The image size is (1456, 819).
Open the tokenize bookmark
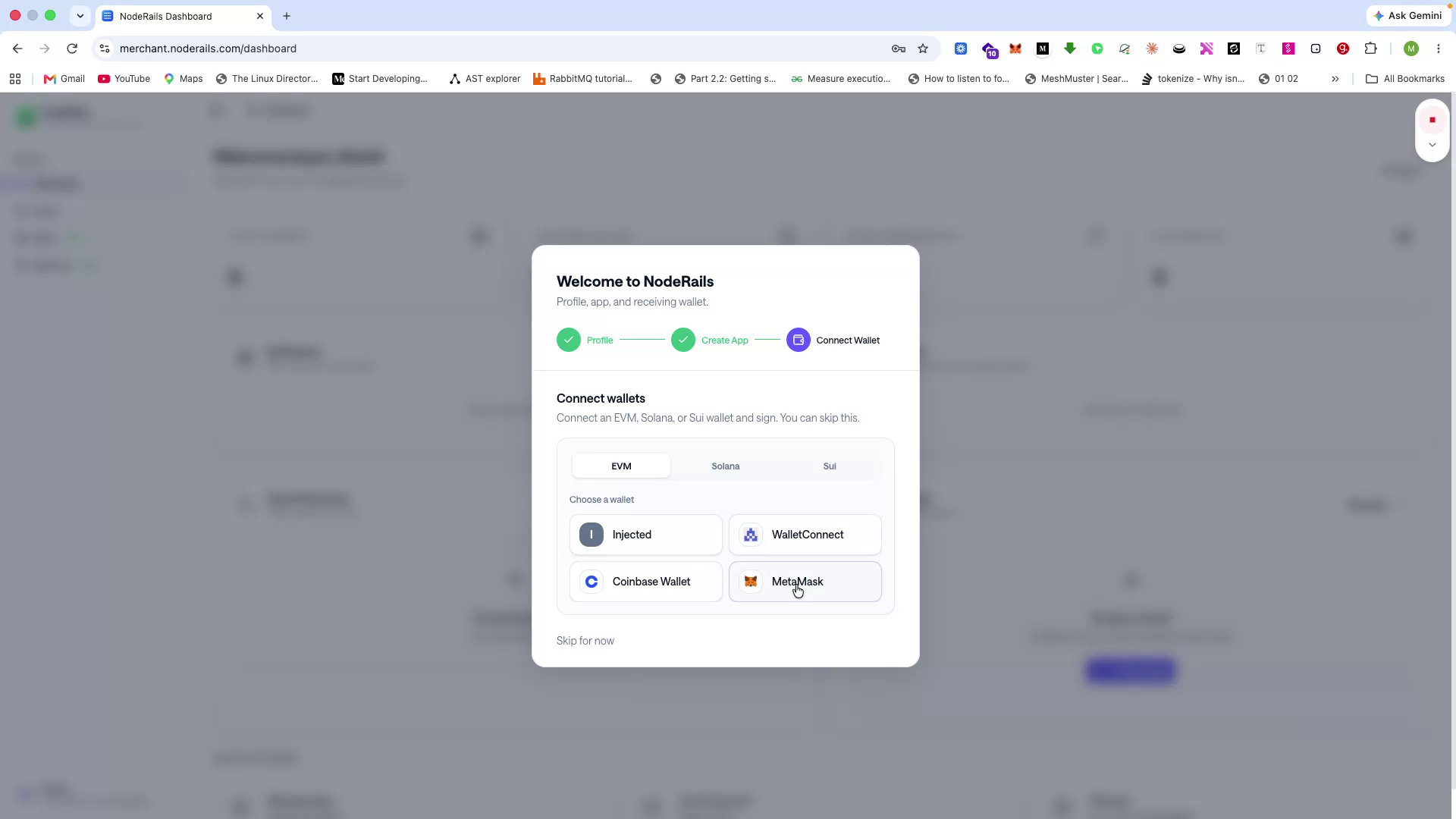point(1193,79)
